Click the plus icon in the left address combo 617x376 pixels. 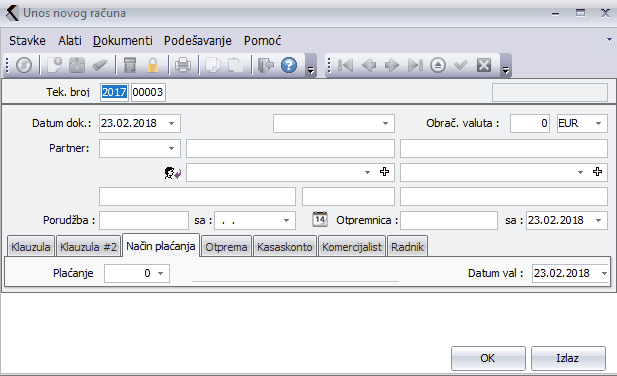click(x=384, y=172)
